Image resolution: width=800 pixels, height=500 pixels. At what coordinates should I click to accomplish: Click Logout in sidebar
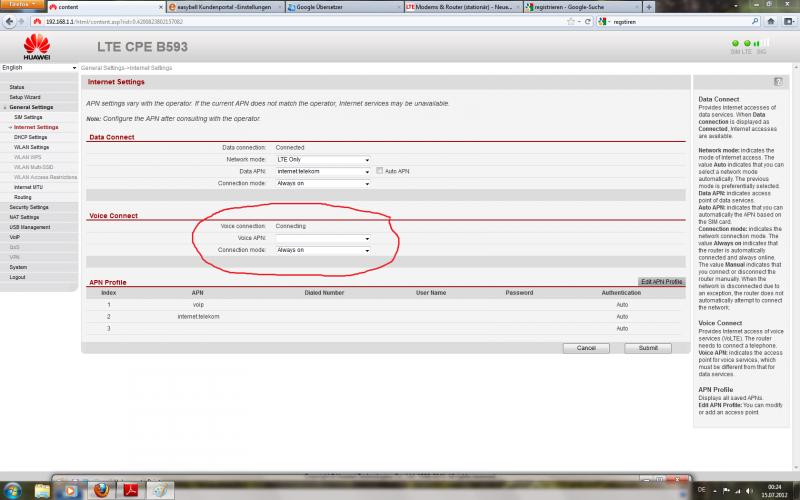click(17, 277)
